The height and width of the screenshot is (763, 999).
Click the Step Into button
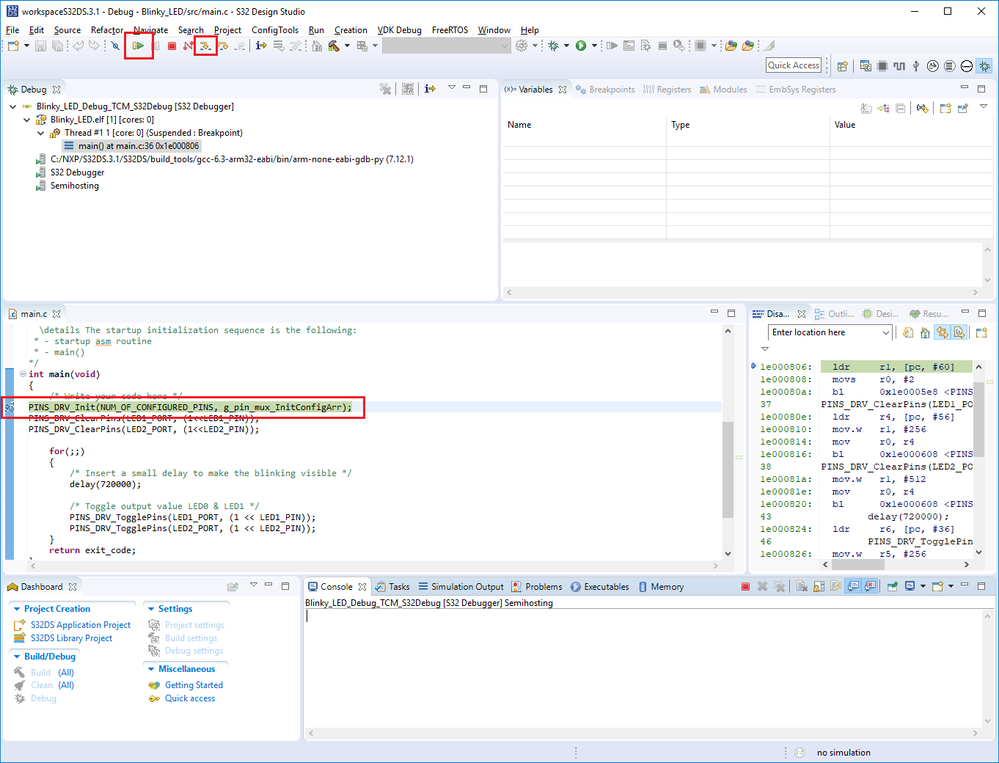205,46
